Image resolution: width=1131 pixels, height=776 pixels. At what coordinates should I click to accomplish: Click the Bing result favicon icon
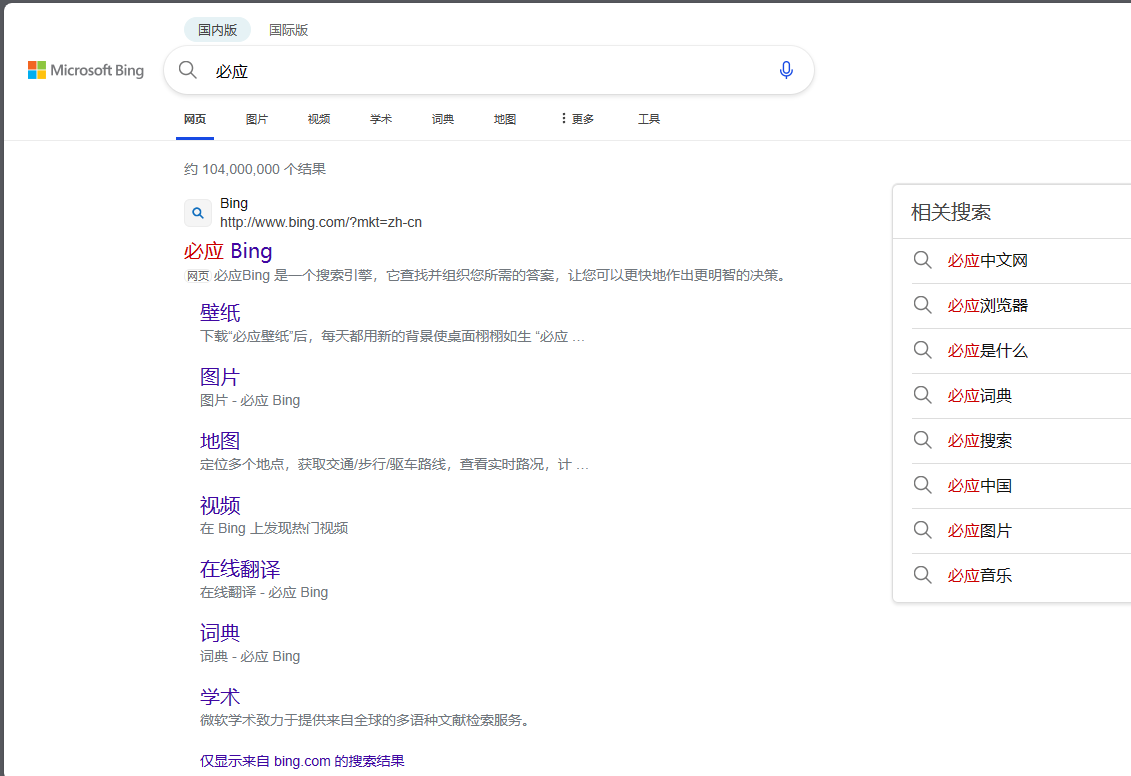pos(198,213)
